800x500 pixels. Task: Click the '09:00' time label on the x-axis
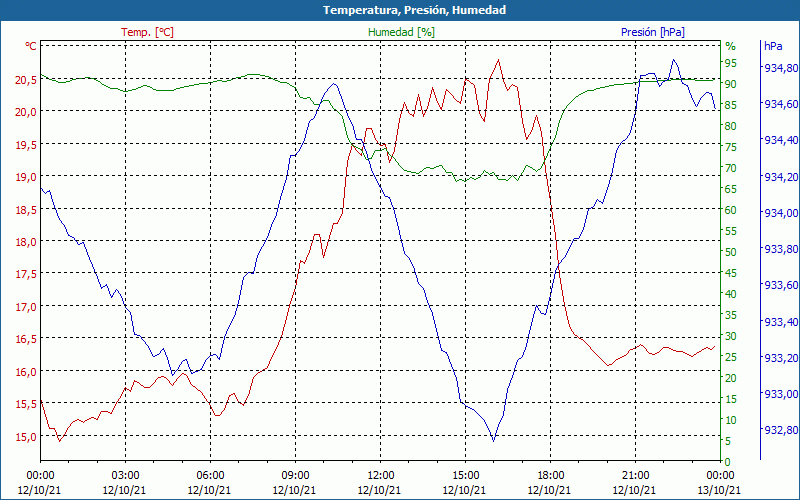(295, 476)
